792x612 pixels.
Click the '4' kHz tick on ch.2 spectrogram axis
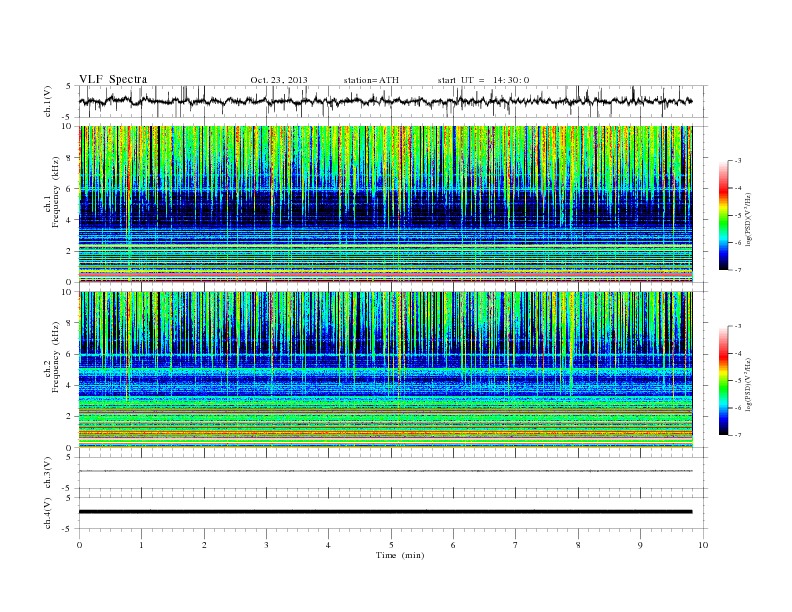click(70, 385)
